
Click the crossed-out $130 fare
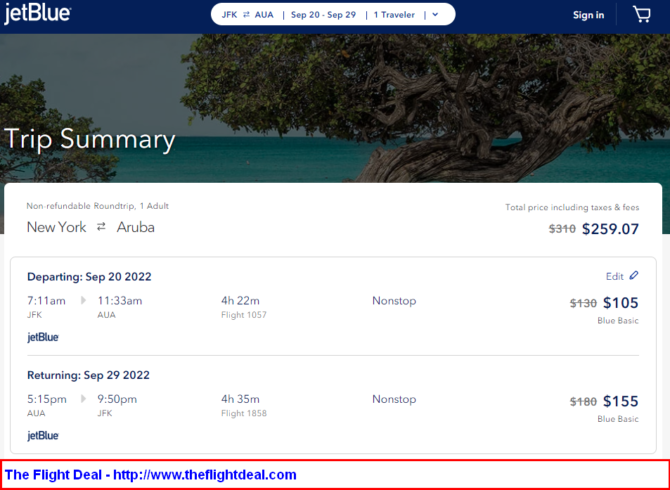point(583,303)
